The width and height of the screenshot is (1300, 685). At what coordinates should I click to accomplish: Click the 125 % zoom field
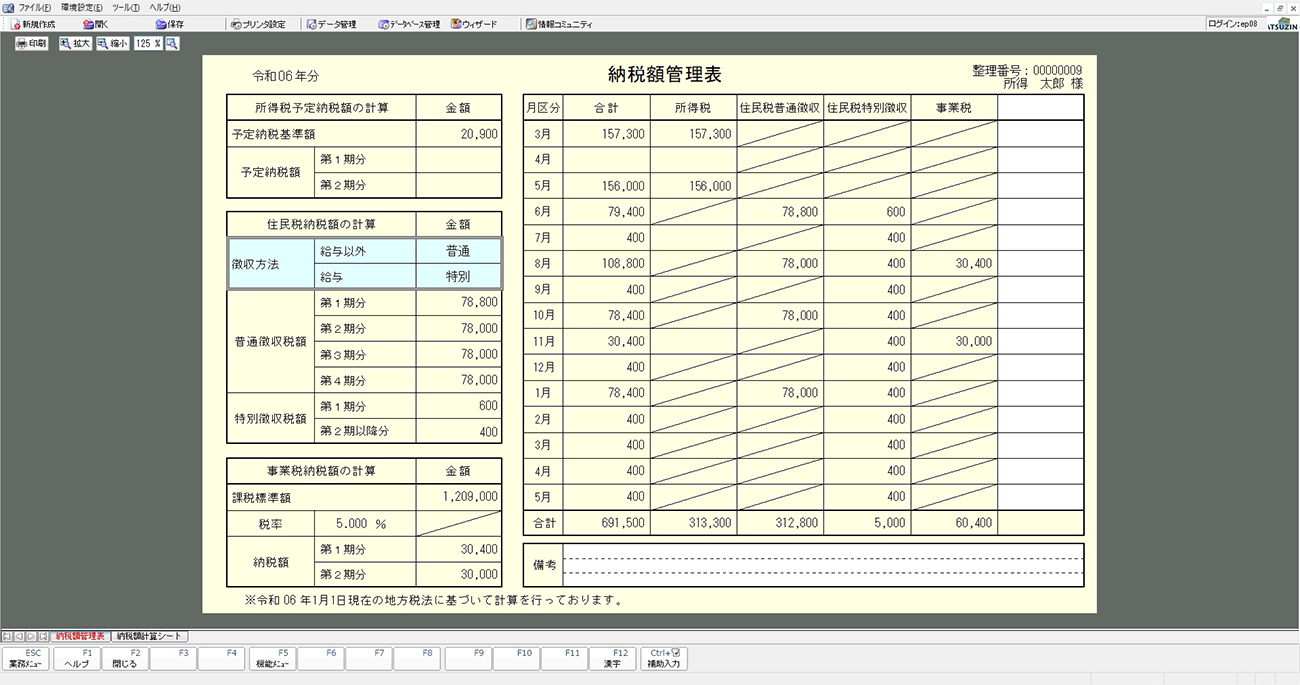click(x=147, y=44)
